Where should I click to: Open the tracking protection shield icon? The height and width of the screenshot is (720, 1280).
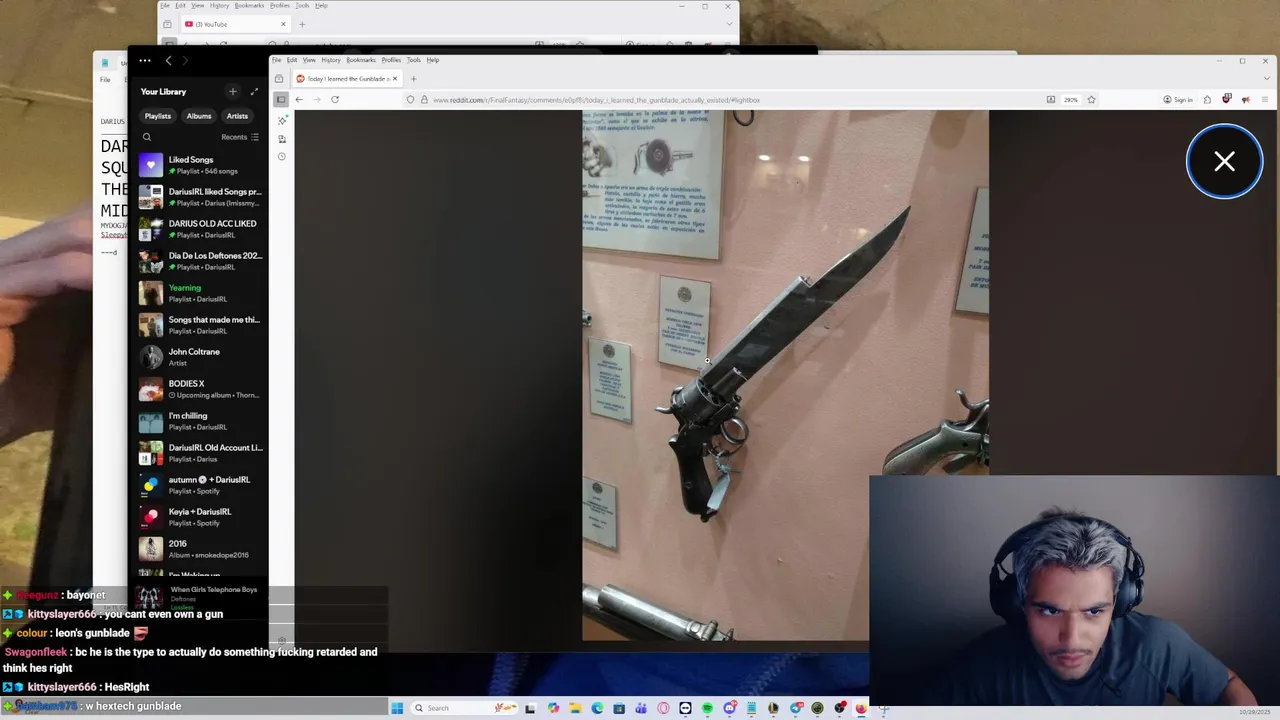[x=410, y=99]
